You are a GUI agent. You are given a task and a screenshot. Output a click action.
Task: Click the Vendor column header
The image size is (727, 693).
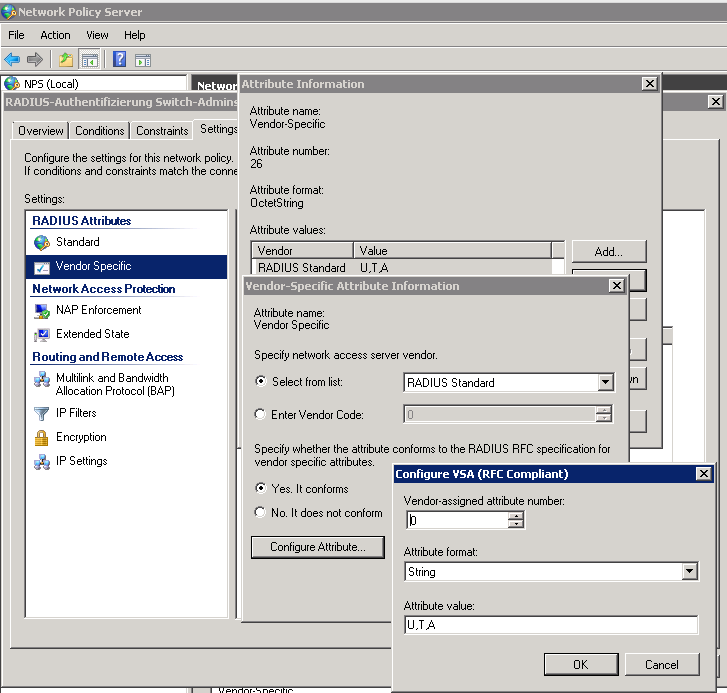click(302, 250)
